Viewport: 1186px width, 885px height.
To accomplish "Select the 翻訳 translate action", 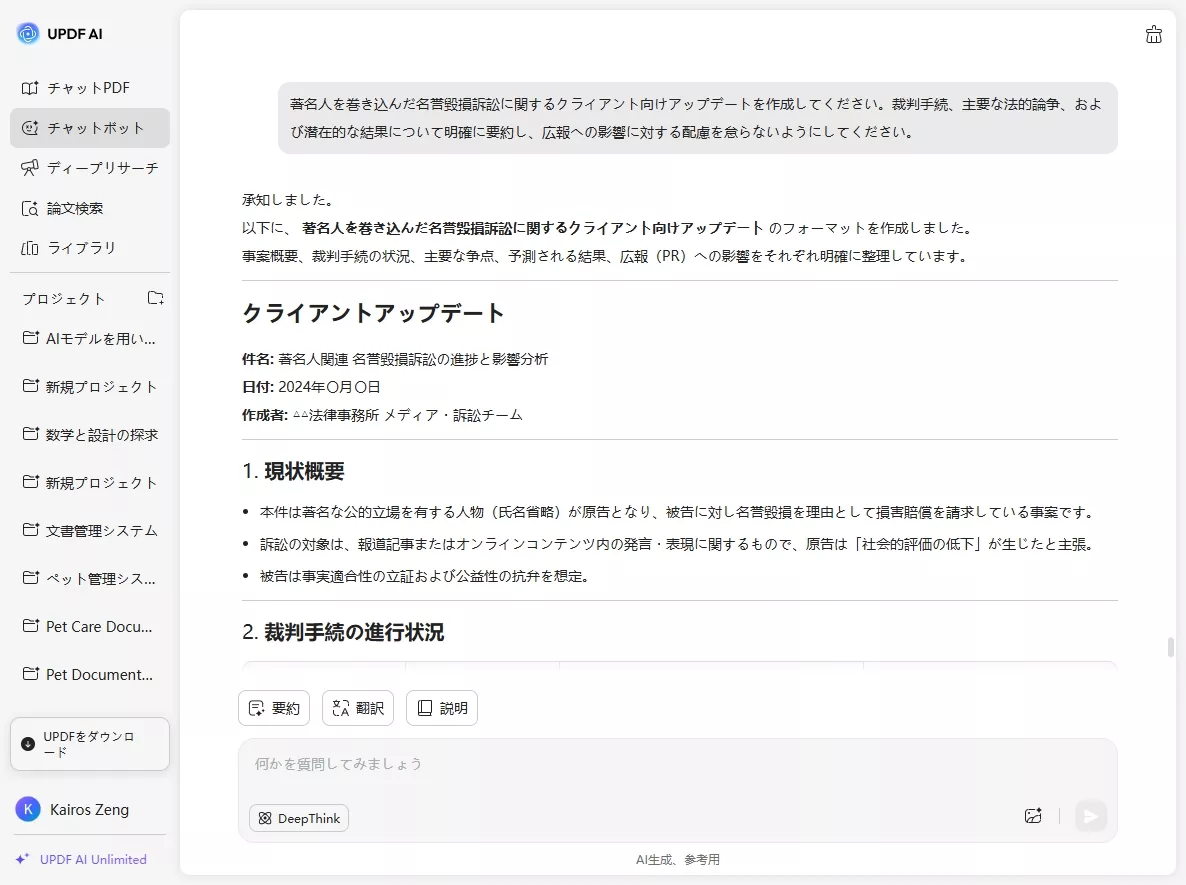I will pyautogui.click(x=358, y=708).
